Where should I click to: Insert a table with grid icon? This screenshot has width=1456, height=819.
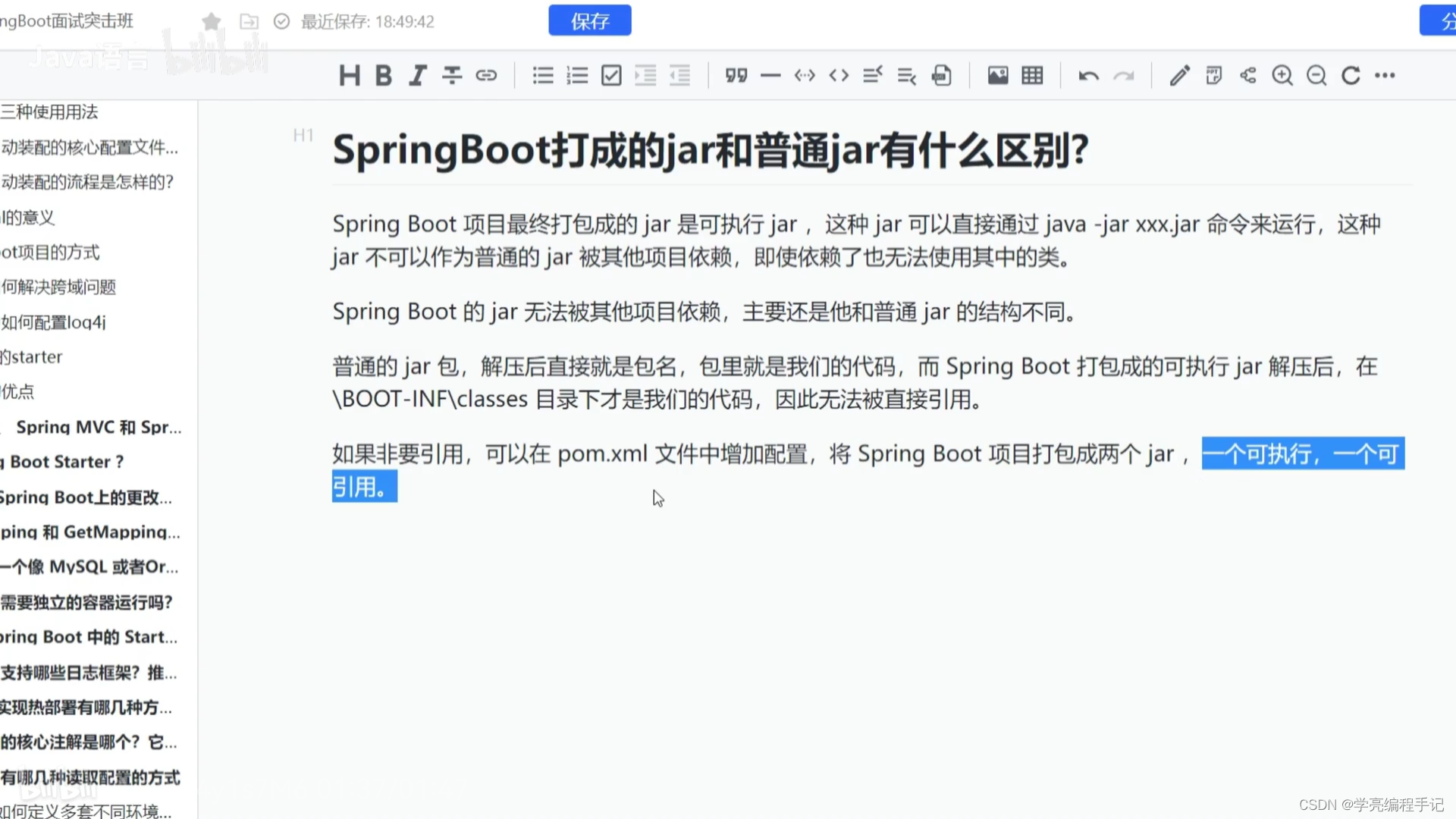[1032, 75]
